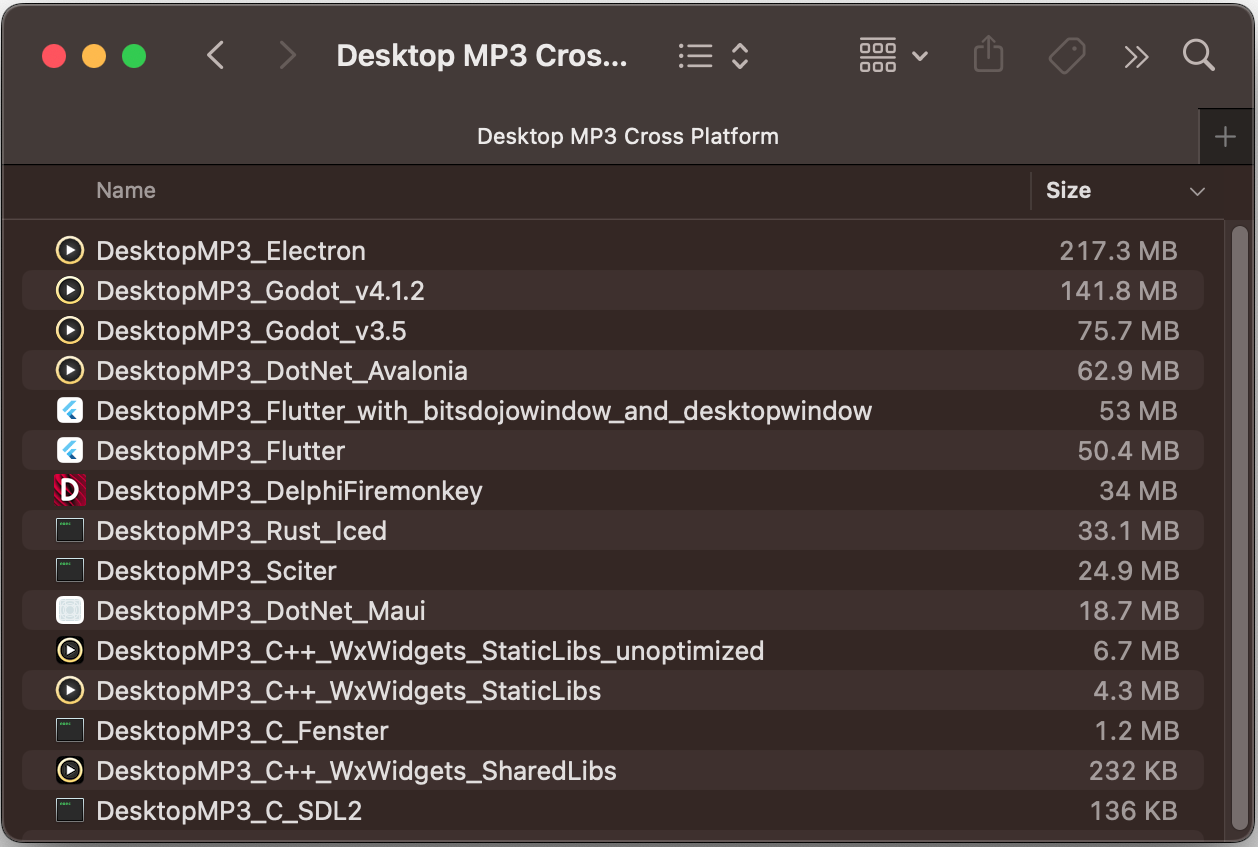This screenshot has width=1258, height=847.
Task: Click the sort order arrows next to list view
Action: point(739,56)
